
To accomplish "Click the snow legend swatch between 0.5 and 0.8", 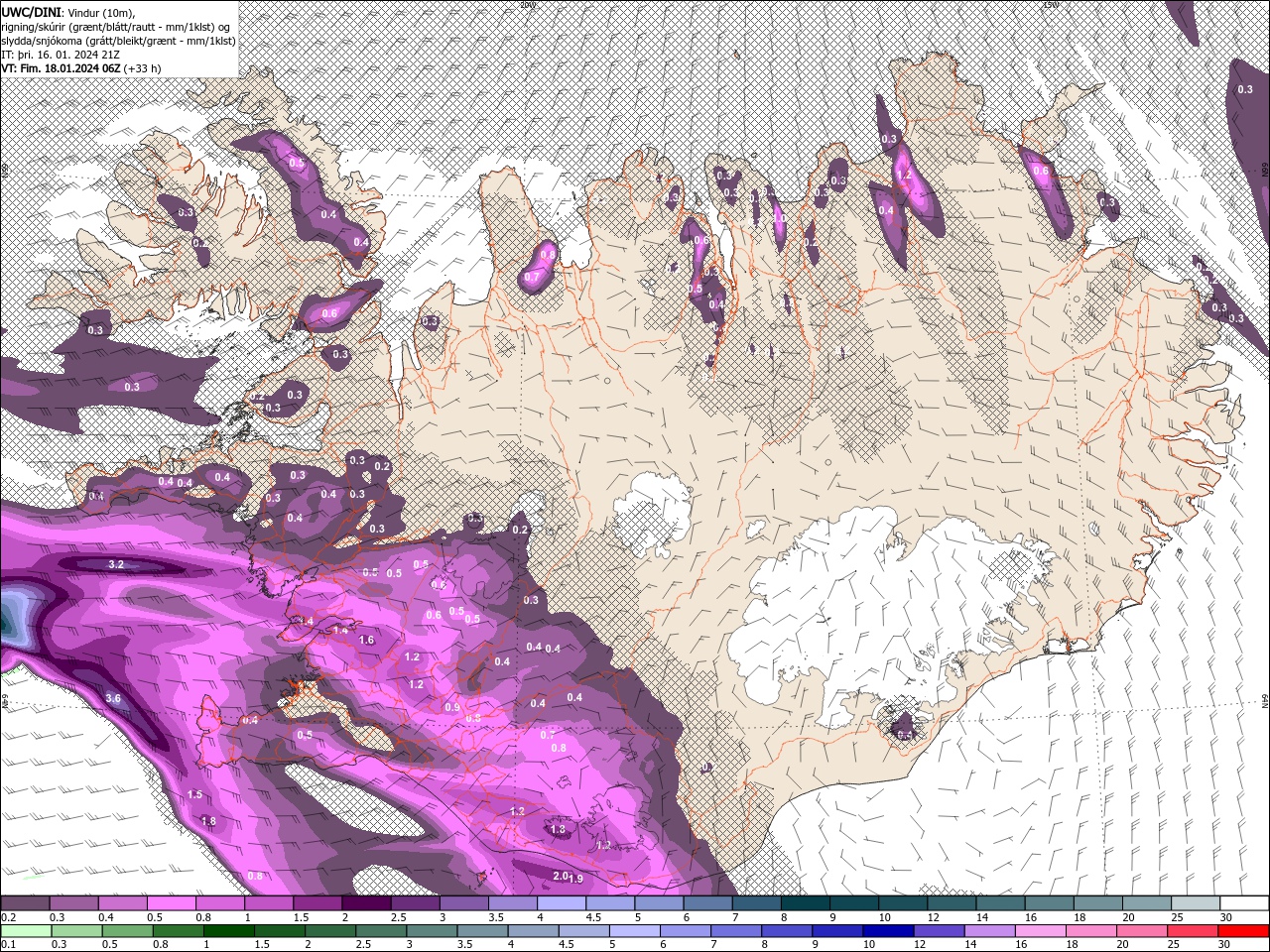I will click(171, 903).
